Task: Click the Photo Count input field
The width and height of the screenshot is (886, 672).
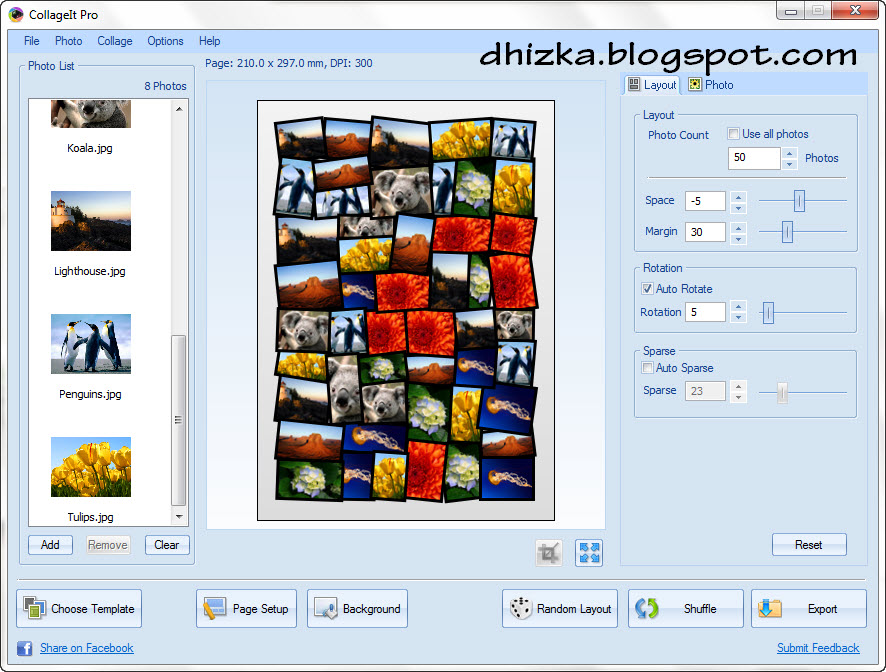Action: [x=754, y=158]
